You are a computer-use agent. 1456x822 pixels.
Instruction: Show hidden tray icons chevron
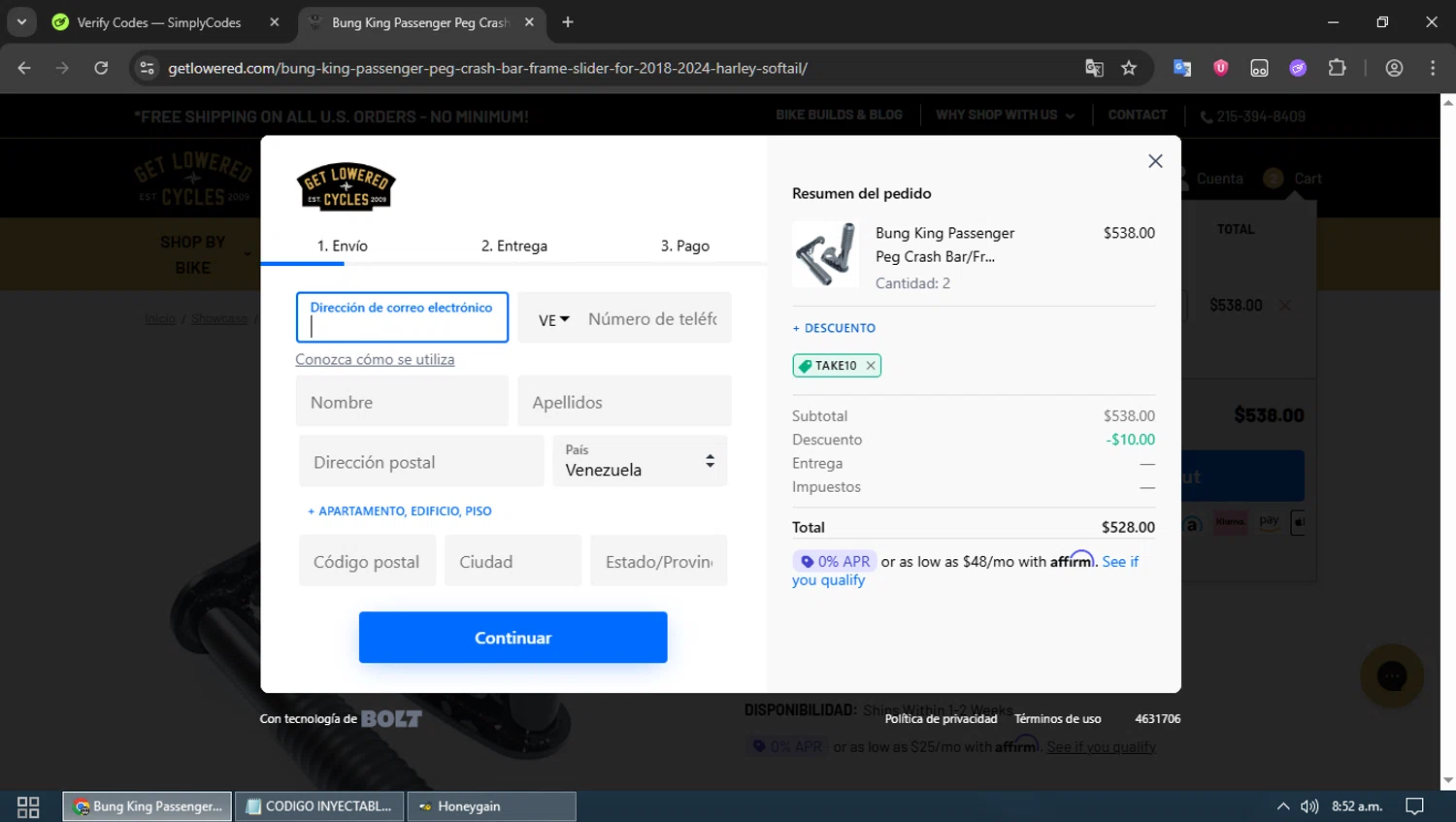[1282, 806]
